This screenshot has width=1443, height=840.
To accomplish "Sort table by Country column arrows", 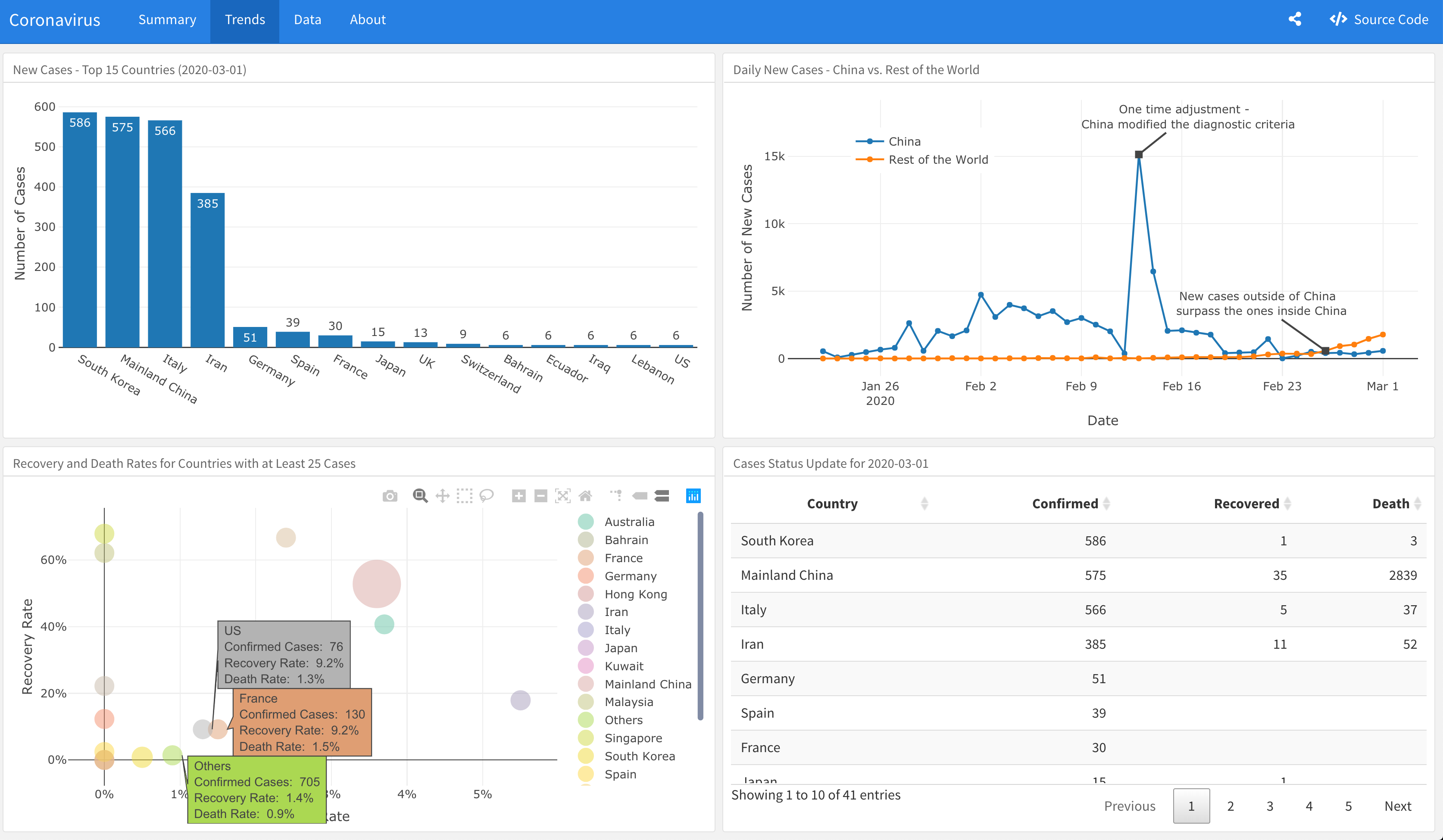I will tap(924, 504).
